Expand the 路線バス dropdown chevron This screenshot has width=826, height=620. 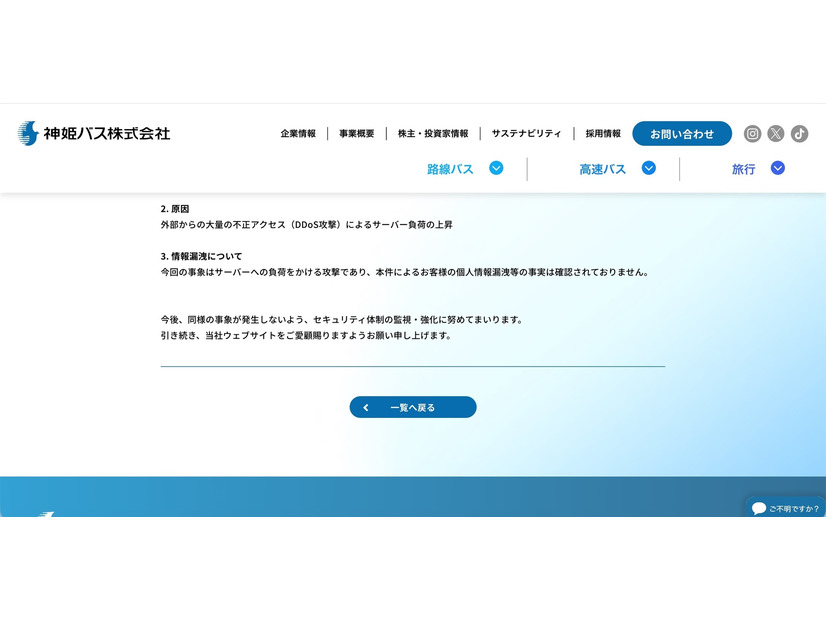click(x=496, y=168)
